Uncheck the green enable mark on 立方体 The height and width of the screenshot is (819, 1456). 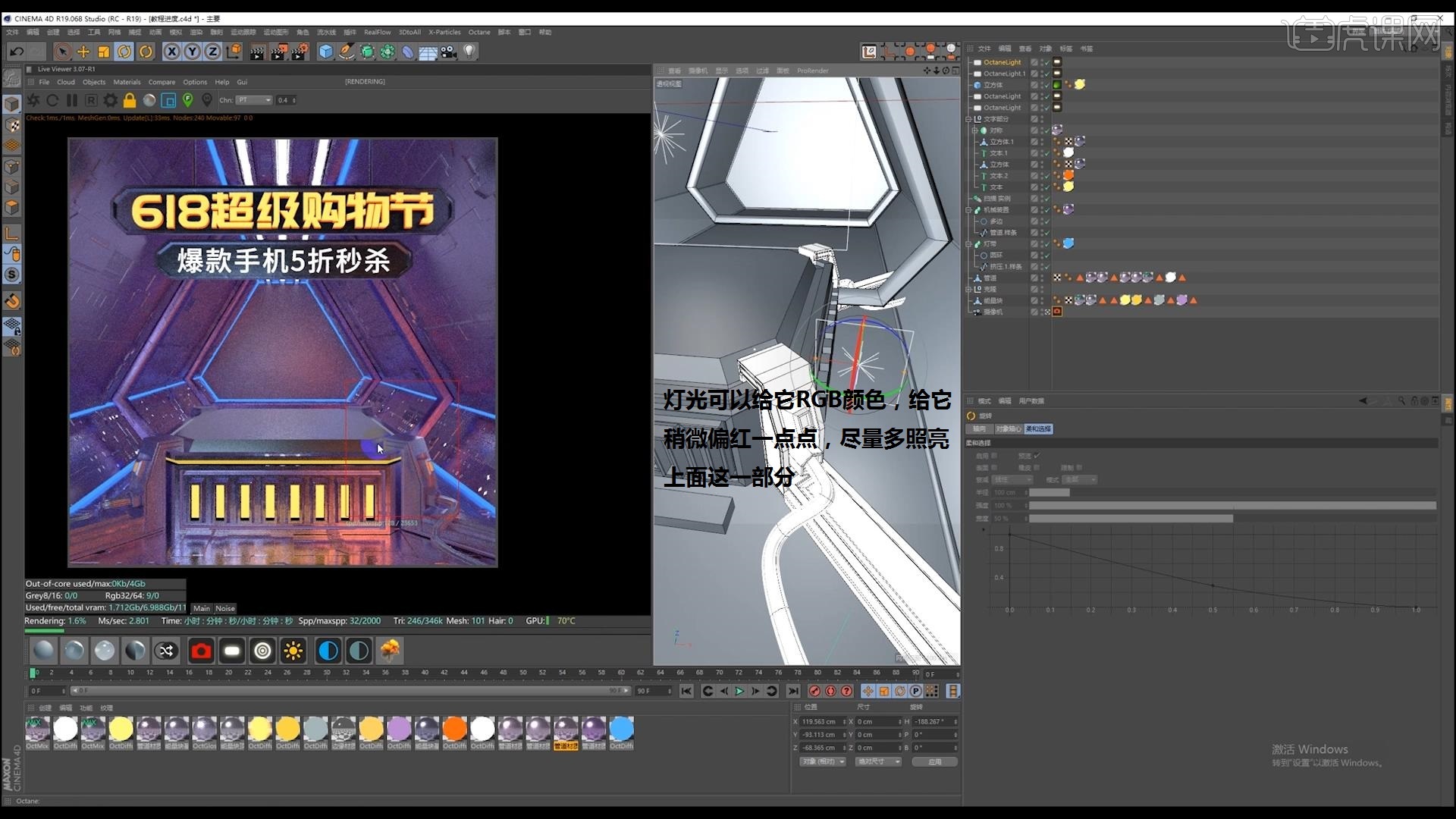[1046, 85]
